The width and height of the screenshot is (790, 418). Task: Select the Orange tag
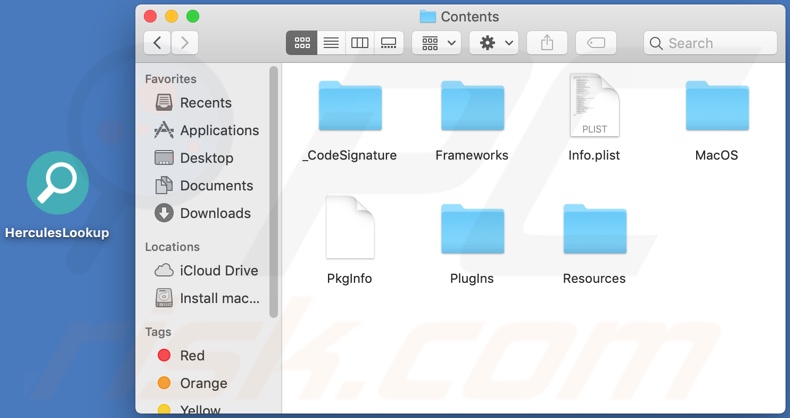[192, 383]
